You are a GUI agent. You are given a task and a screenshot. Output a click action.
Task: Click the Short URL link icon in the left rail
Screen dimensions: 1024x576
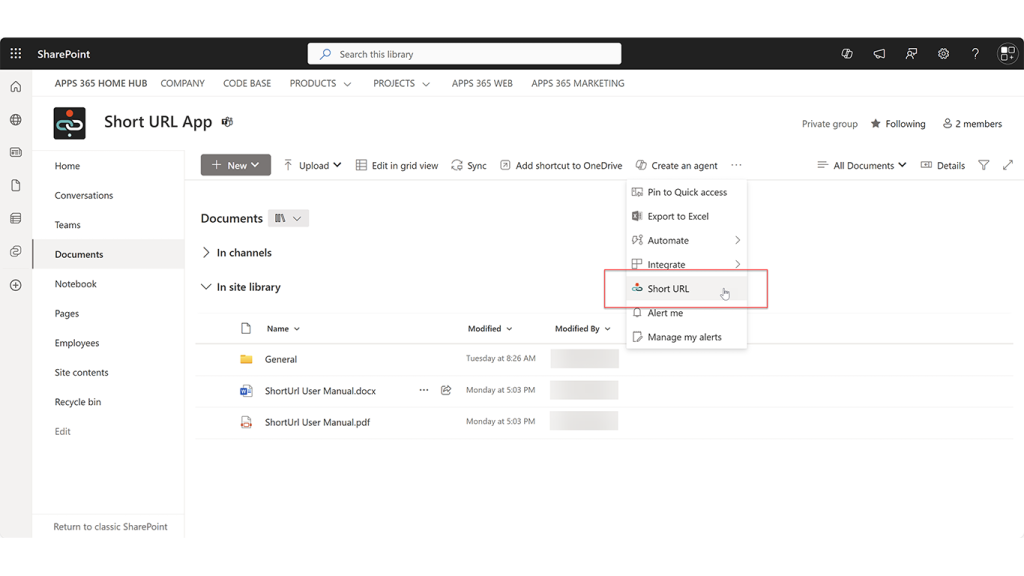(x=16, y=251)
